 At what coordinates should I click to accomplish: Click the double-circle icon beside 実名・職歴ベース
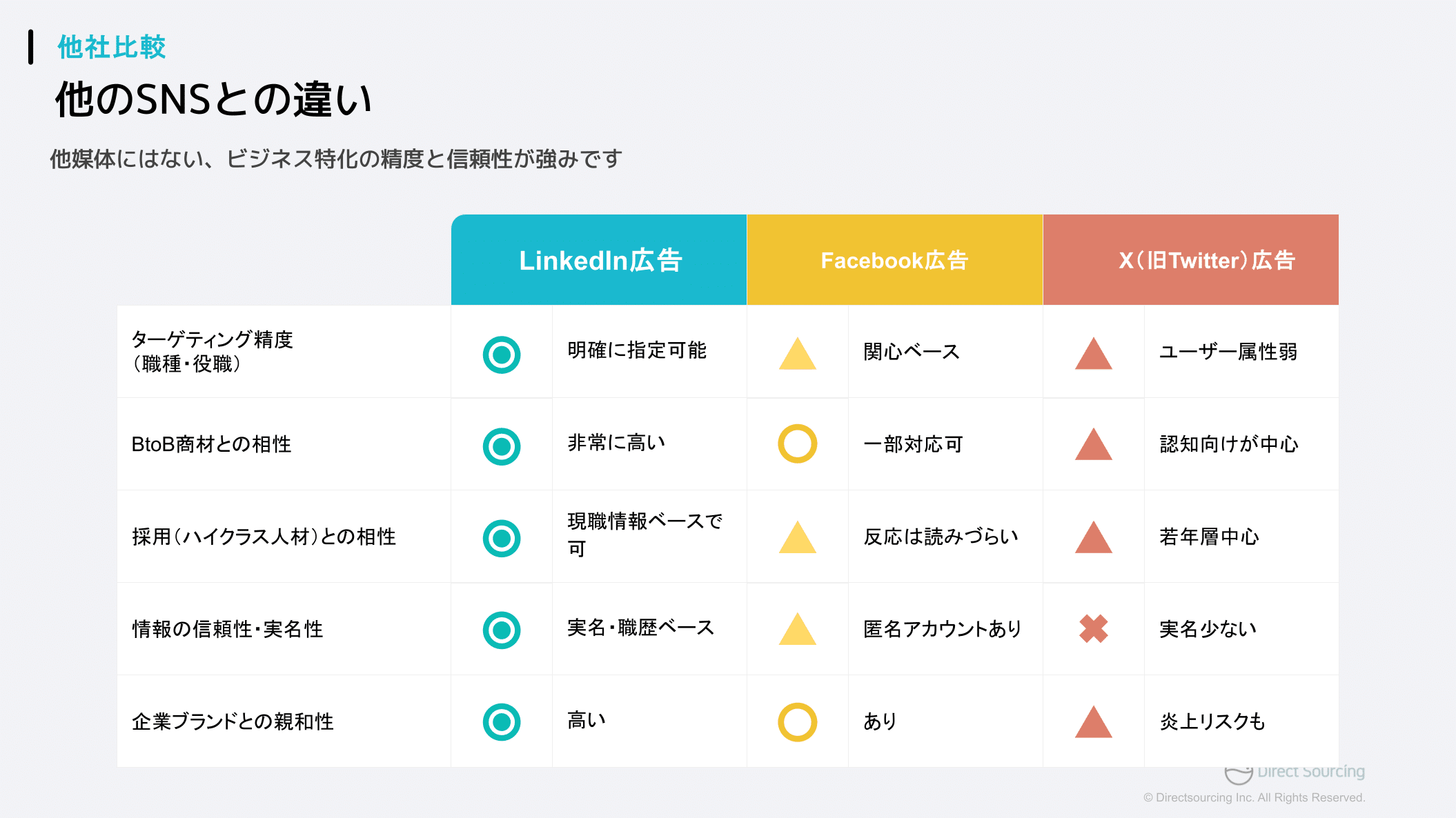pos(502,630)
